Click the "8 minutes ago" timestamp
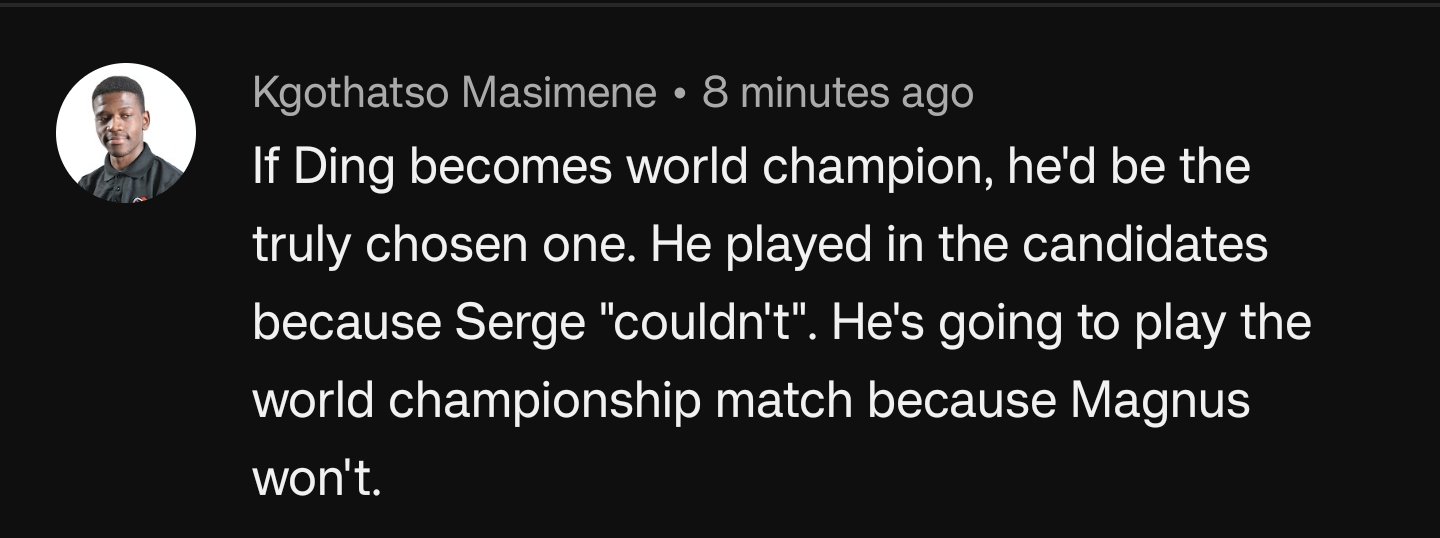The image size is (1440, 538). [838, 94]
